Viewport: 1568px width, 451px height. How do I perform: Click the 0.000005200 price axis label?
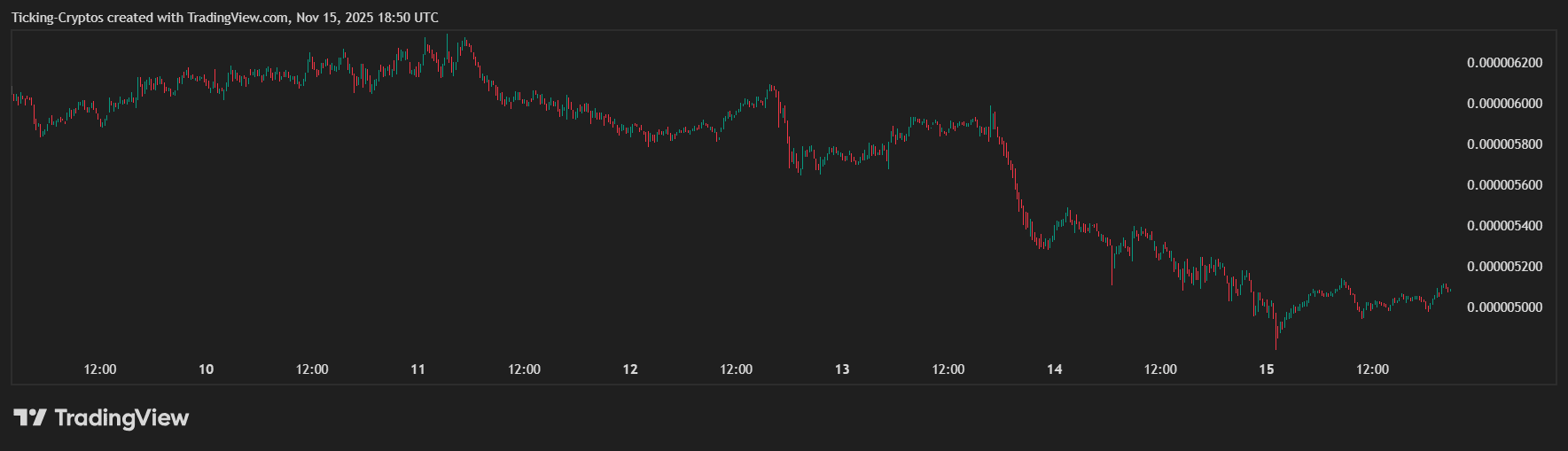pyautogui.click(x=1504, y=267)
